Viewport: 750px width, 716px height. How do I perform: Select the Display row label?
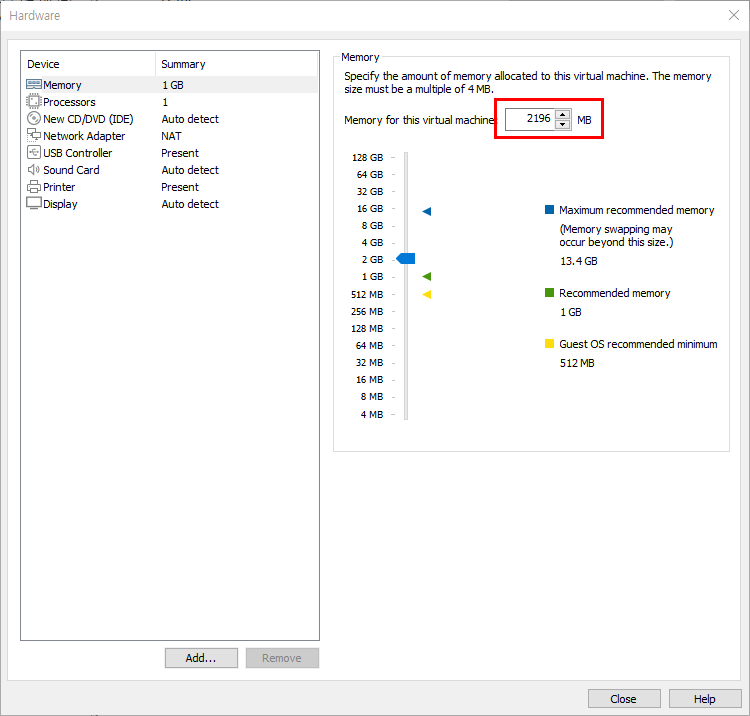tap(60, 204)
